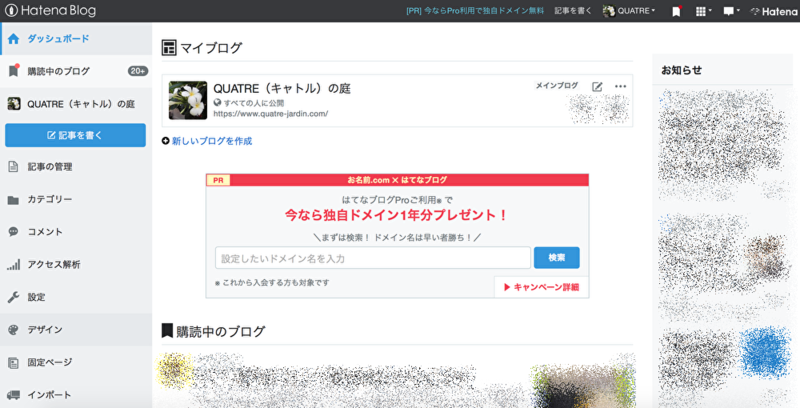Open the QUATRE（キャトル）の庭 blog title link
The width and height of the screenshot is (800, 408).
click(282, 89)
